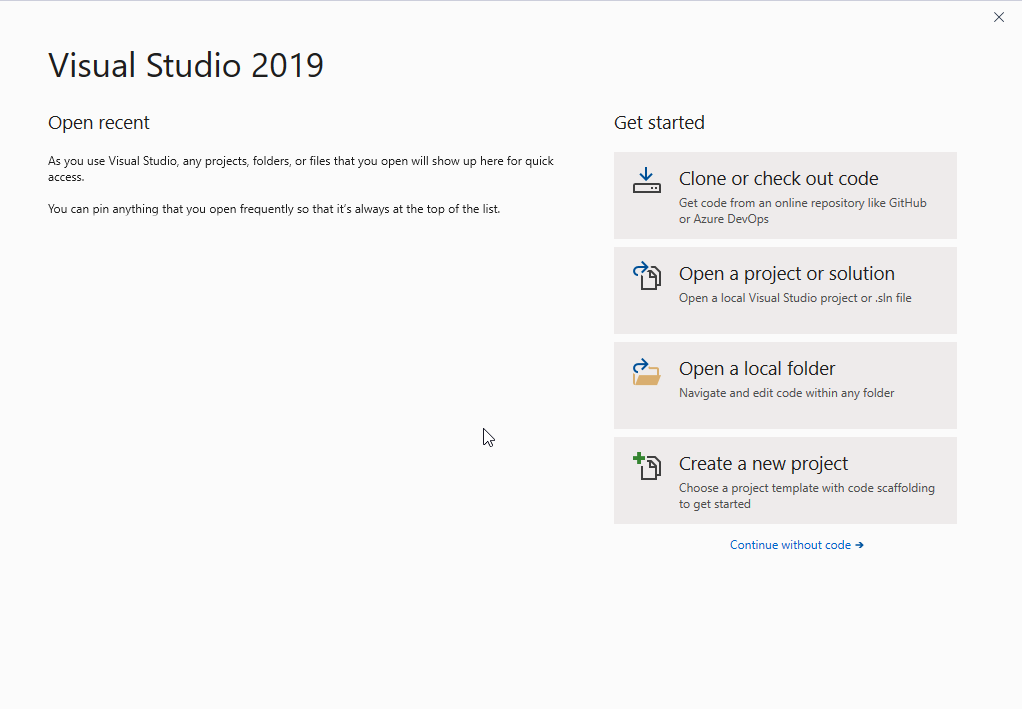Click the Open a local folder icon
This screenshot has width=1022, height=709.
[x=647, y=371]
